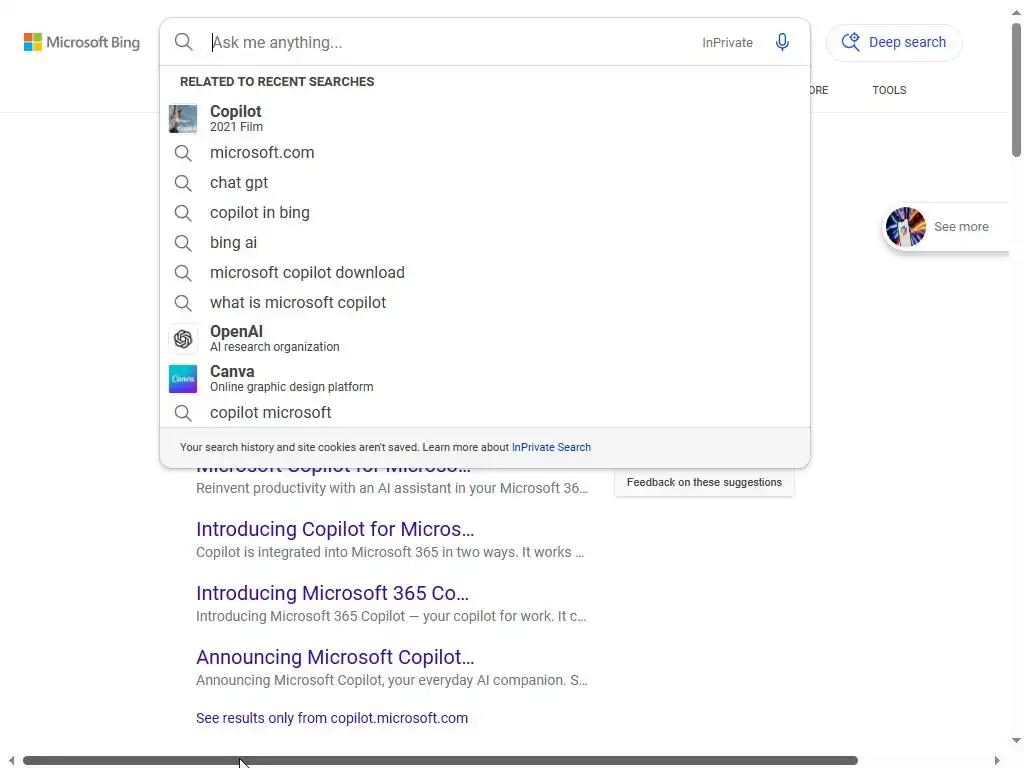
Task: Select bing ai suggestion
Action: [485, 243]
